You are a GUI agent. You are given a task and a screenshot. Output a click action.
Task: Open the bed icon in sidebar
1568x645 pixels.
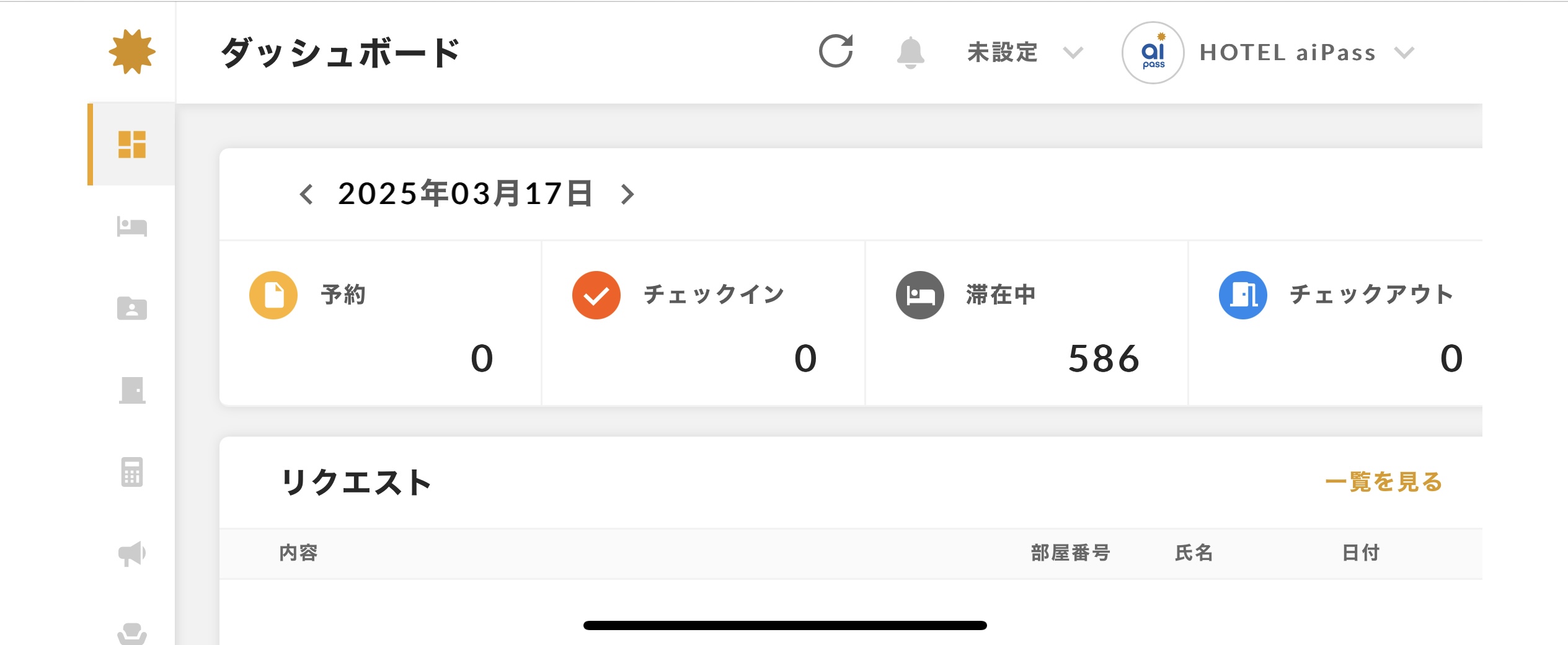132,226
